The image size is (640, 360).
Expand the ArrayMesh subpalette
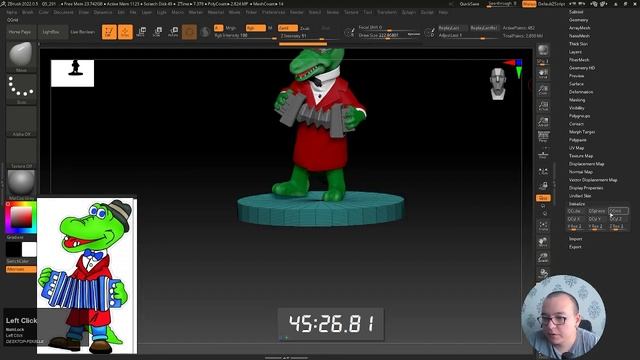pos(579,28)
